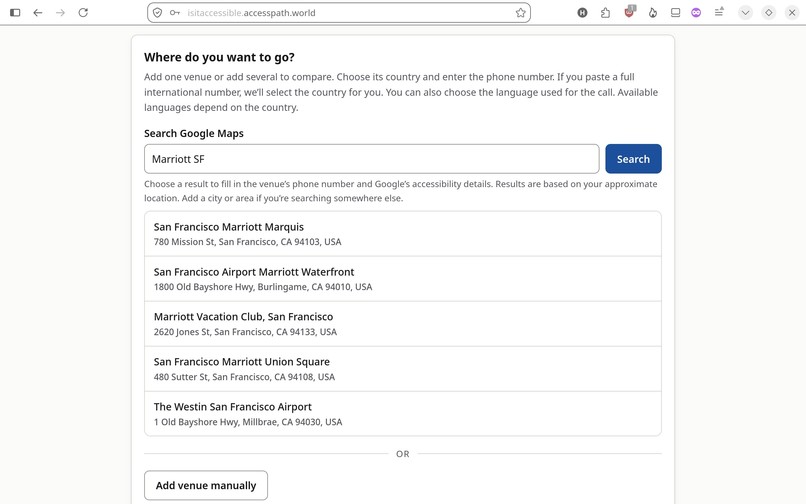This screenshot has width=806, height=504.
Task: Pick Marriott Vacation Club, San Francisco result
Action: (x=403, y=324)
